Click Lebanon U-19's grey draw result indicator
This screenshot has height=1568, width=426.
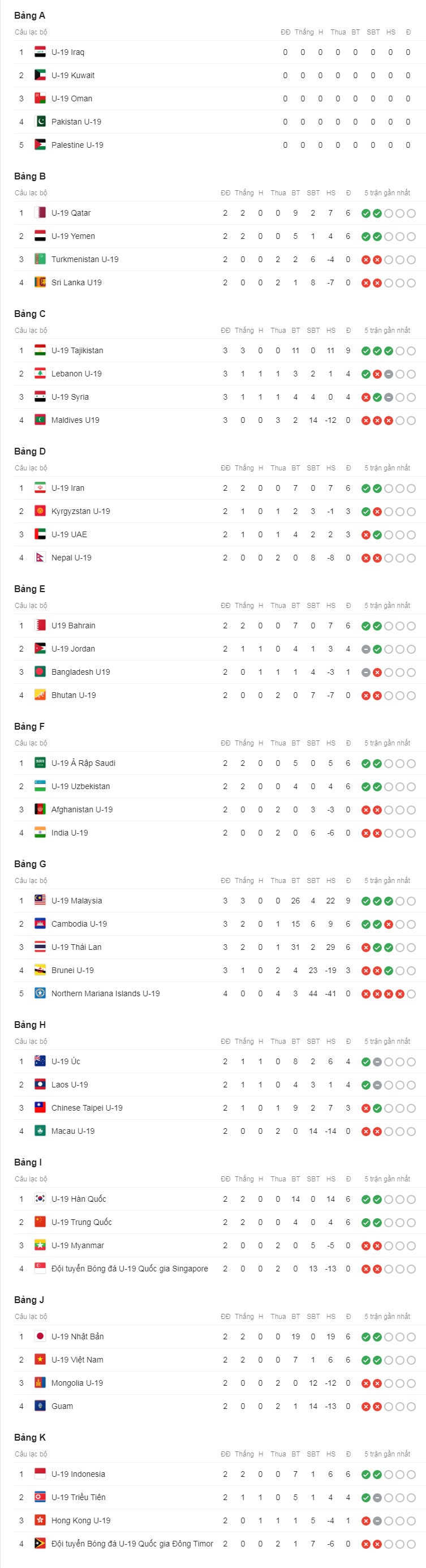pos(388,374)
